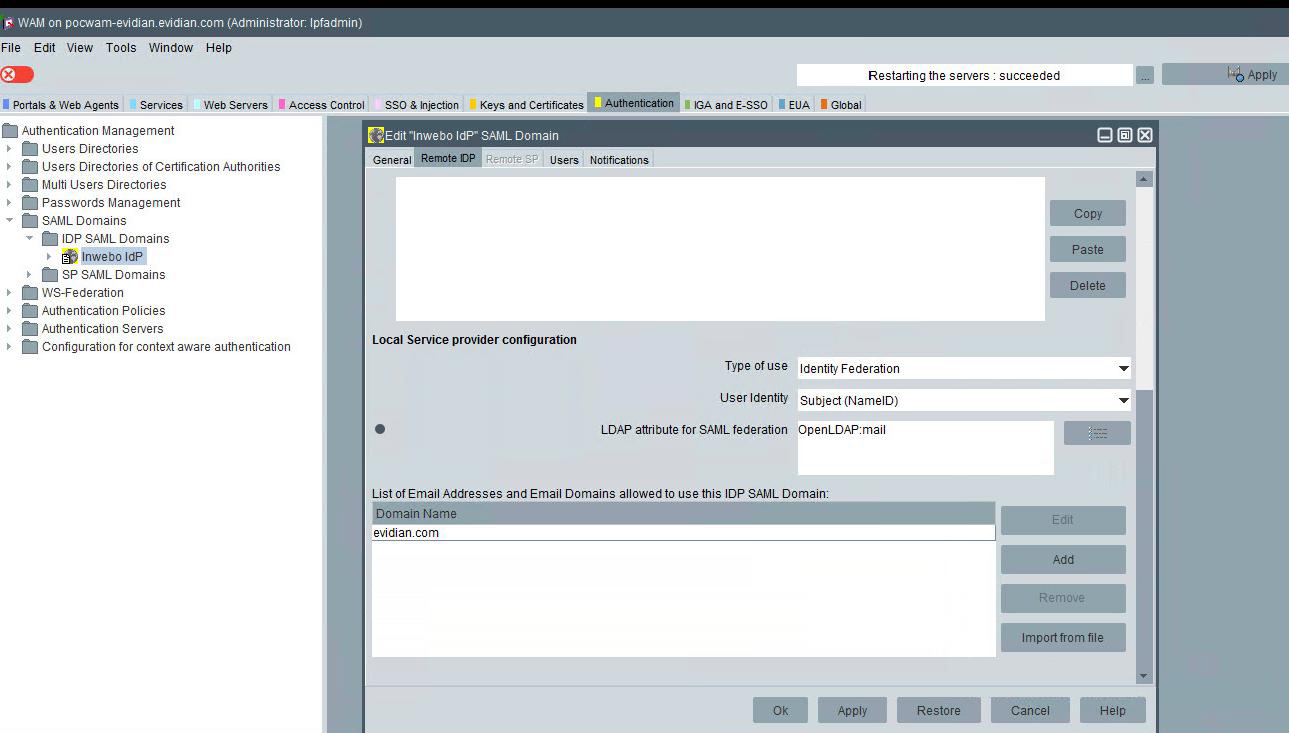Open the LDAP attribute list picker button
1289x733 pixels.
1097,433
